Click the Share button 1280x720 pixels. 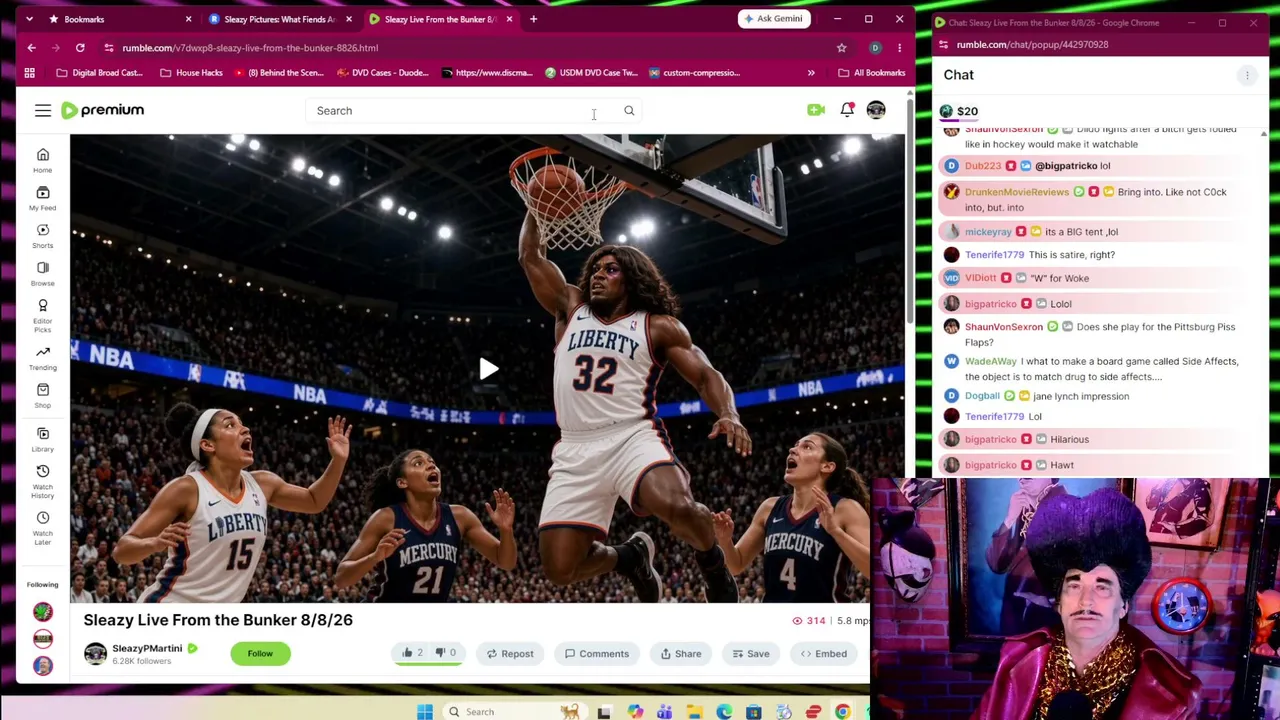tap(681, 653)
